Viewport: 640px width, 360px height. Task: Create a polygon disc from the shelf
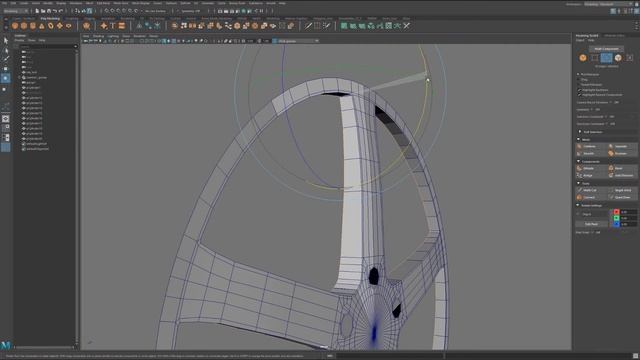coord(69,26)
